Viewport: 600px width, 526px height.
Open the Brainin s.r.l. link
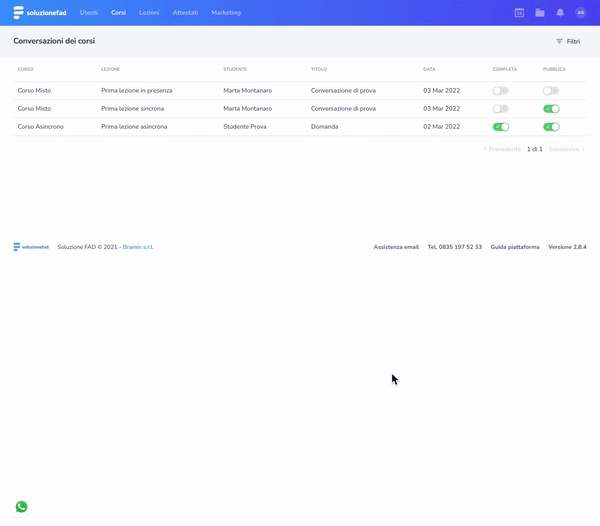point(138,247)
